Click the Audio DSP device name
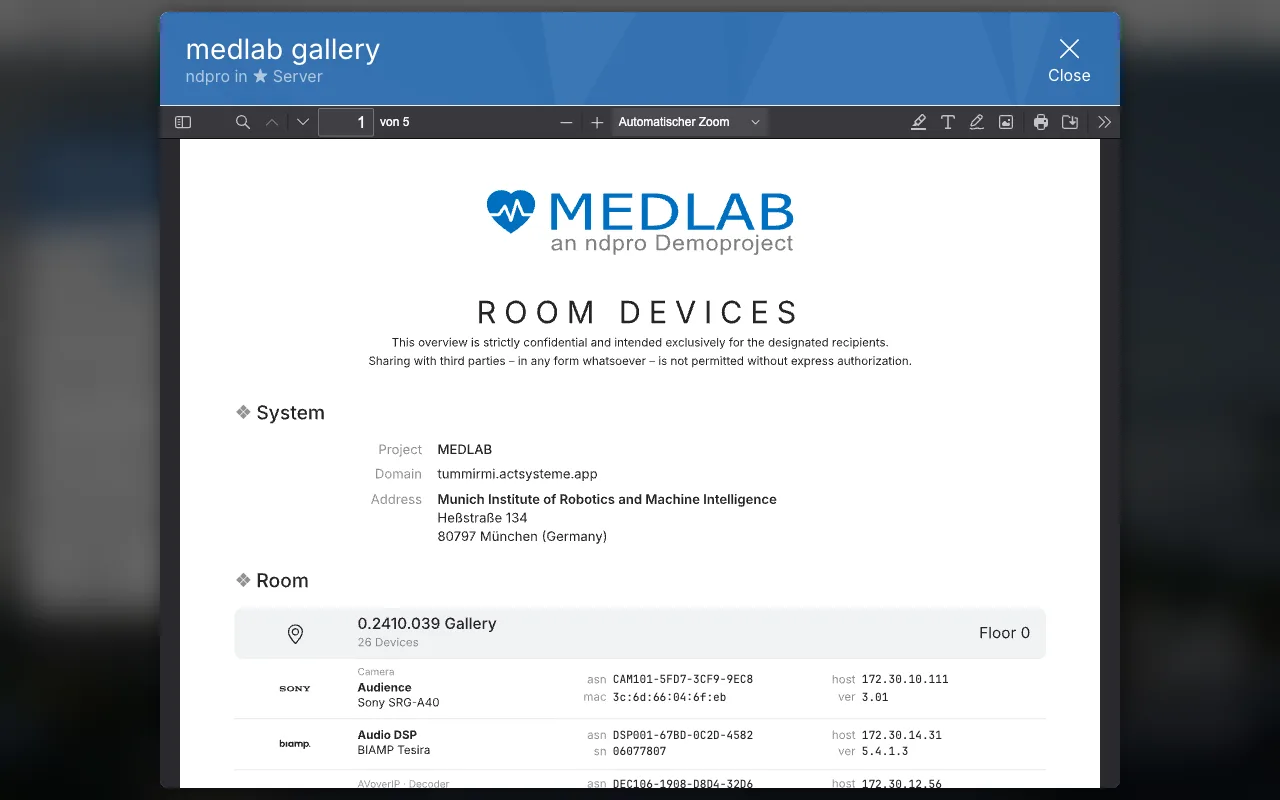The height and width of the screenshot is (800, 1280). [387, 735]
